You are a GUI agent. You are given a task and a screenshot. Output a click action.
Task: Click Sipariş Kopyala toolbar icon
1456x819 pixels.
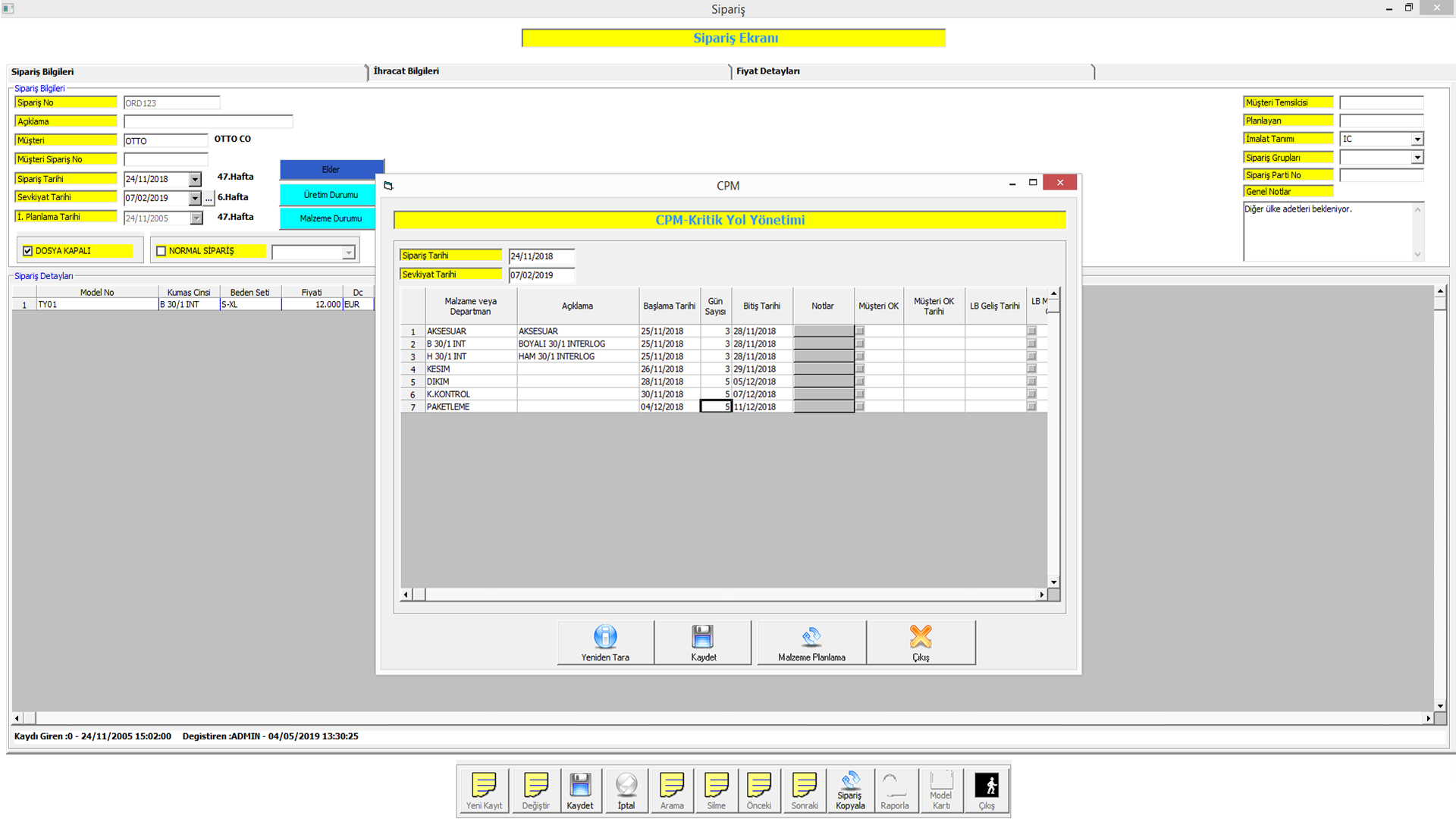coord(850,780)
